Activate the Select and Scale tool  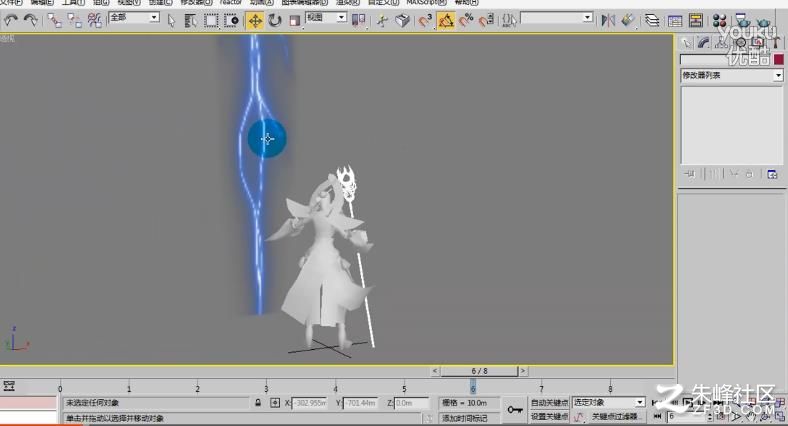coord(294,21)
